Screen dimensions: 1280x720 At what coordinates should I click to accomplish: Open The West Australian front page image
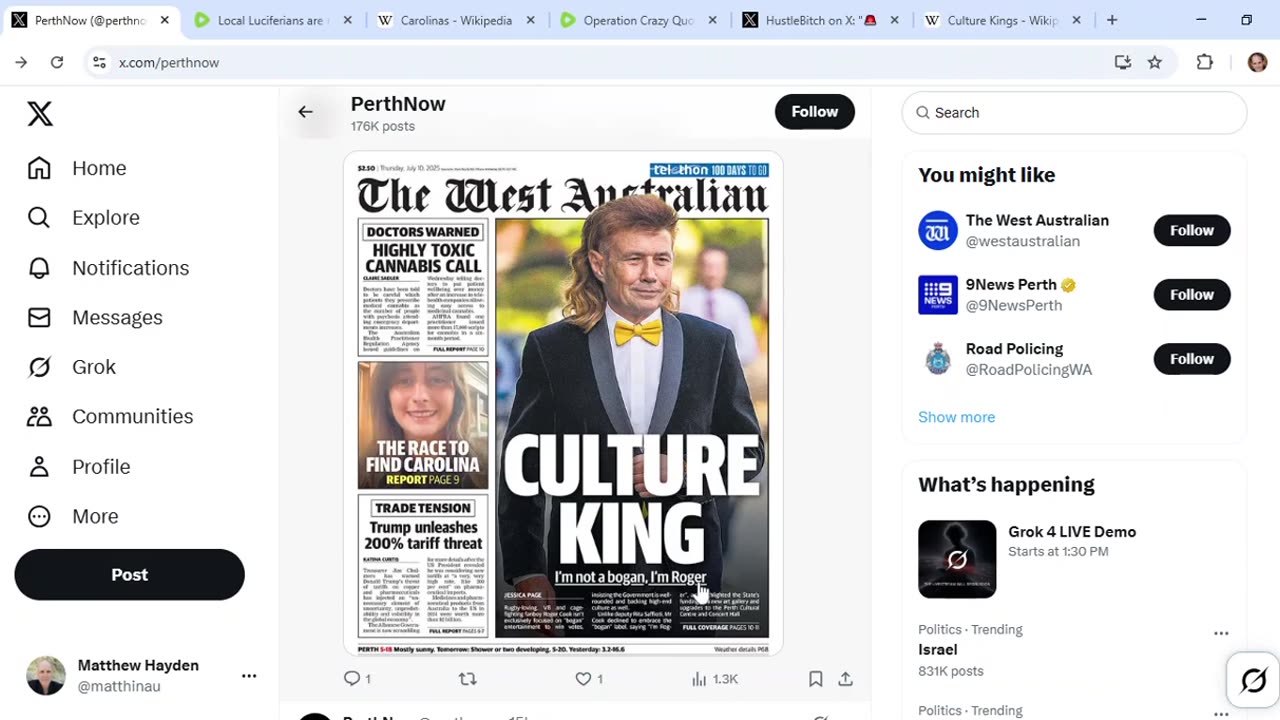(x=563, y=404)
